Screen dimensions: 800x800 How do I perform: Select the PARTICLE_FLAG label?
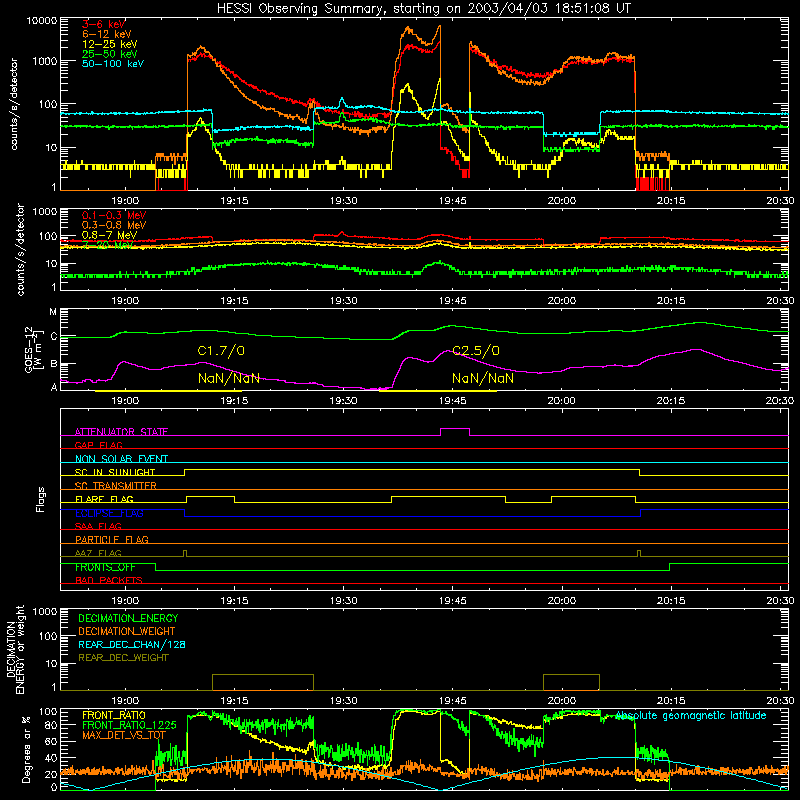pos(112,539)
